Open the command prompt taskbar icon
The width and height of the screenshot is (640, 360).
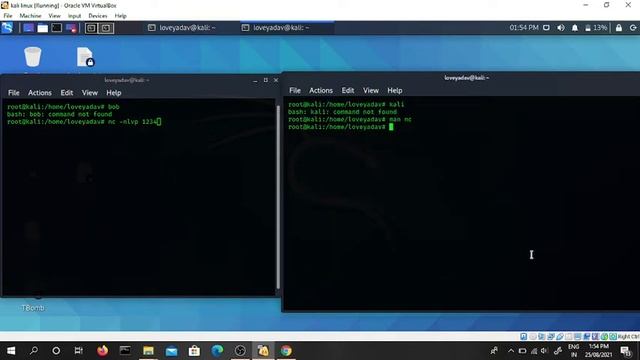click(125, 351)
